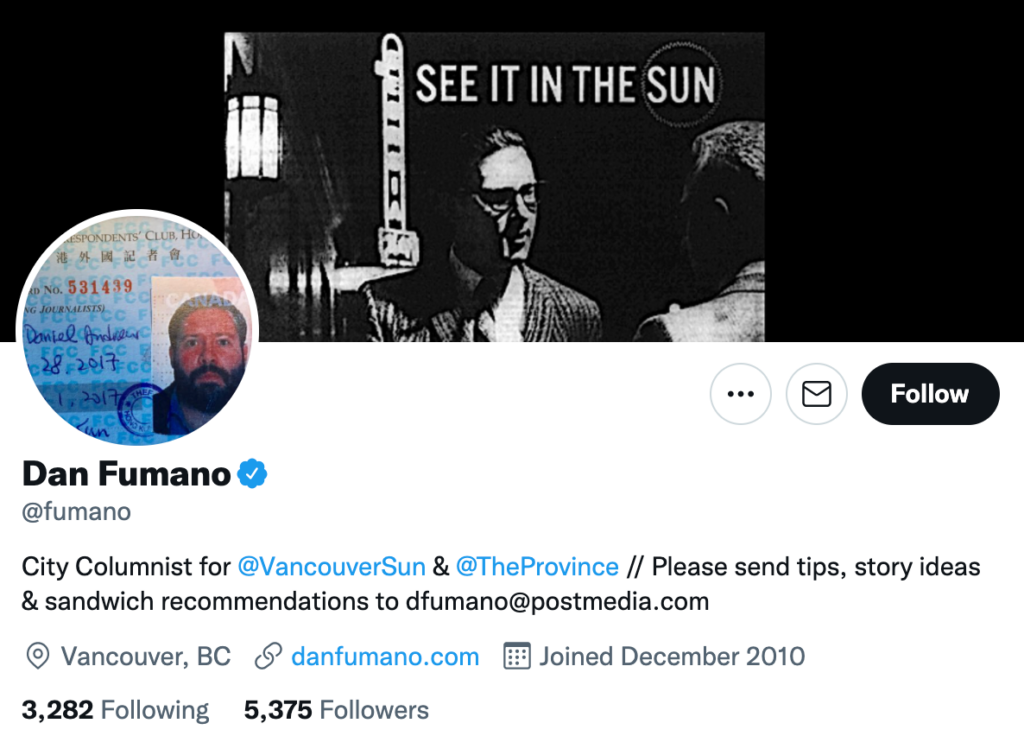The height and width of the screenshot is (736, 1024).
Task: Visit the danfumano.com website link
Action: (x=385, y=657)
